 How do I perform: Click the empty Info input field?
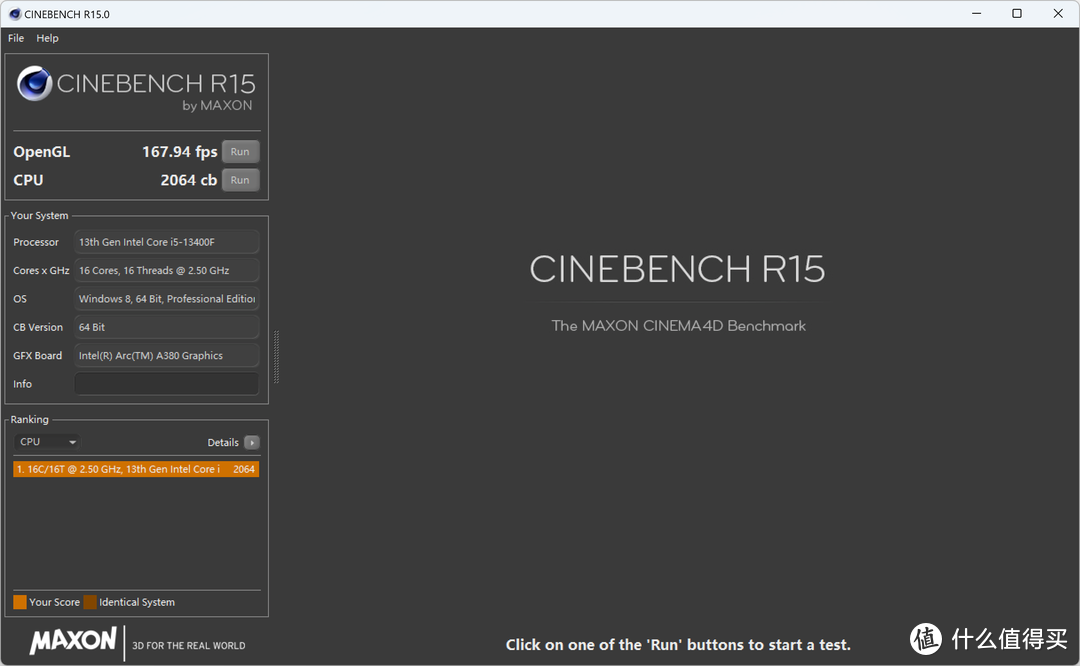point(167,384)
